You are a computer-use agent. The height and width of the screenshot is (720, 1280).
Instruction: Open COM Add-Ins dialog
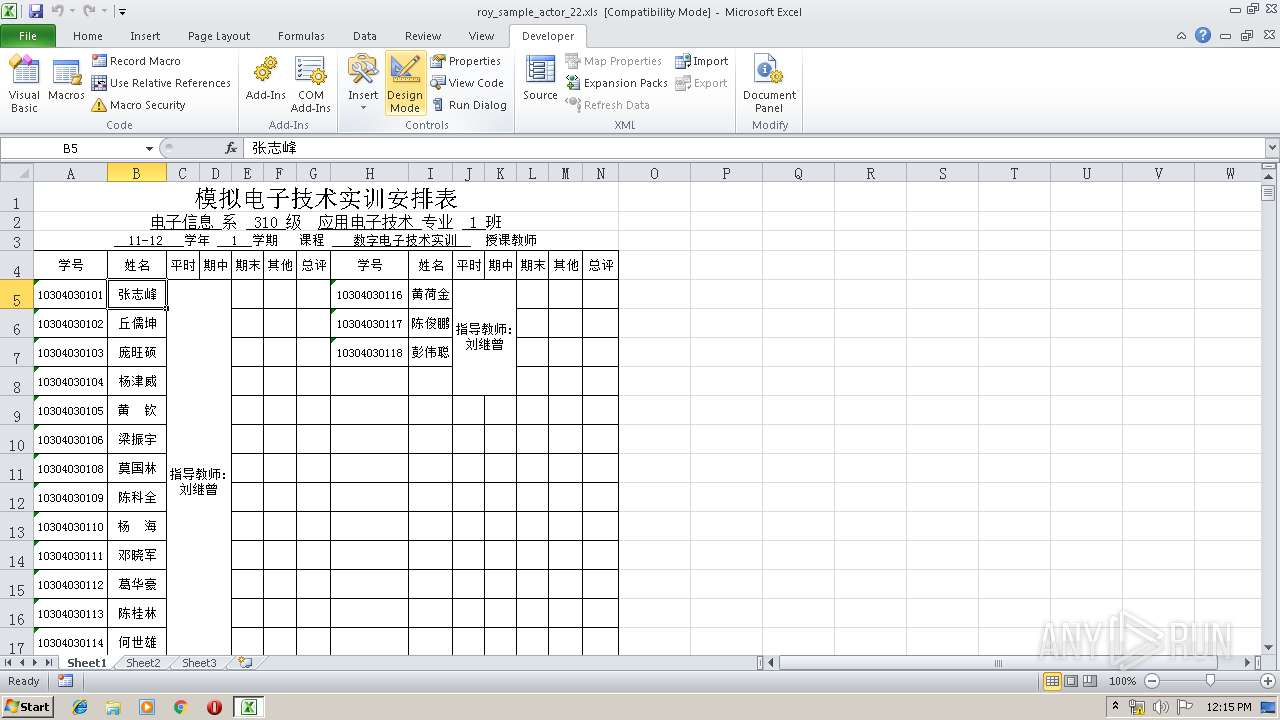pos(310,83)
